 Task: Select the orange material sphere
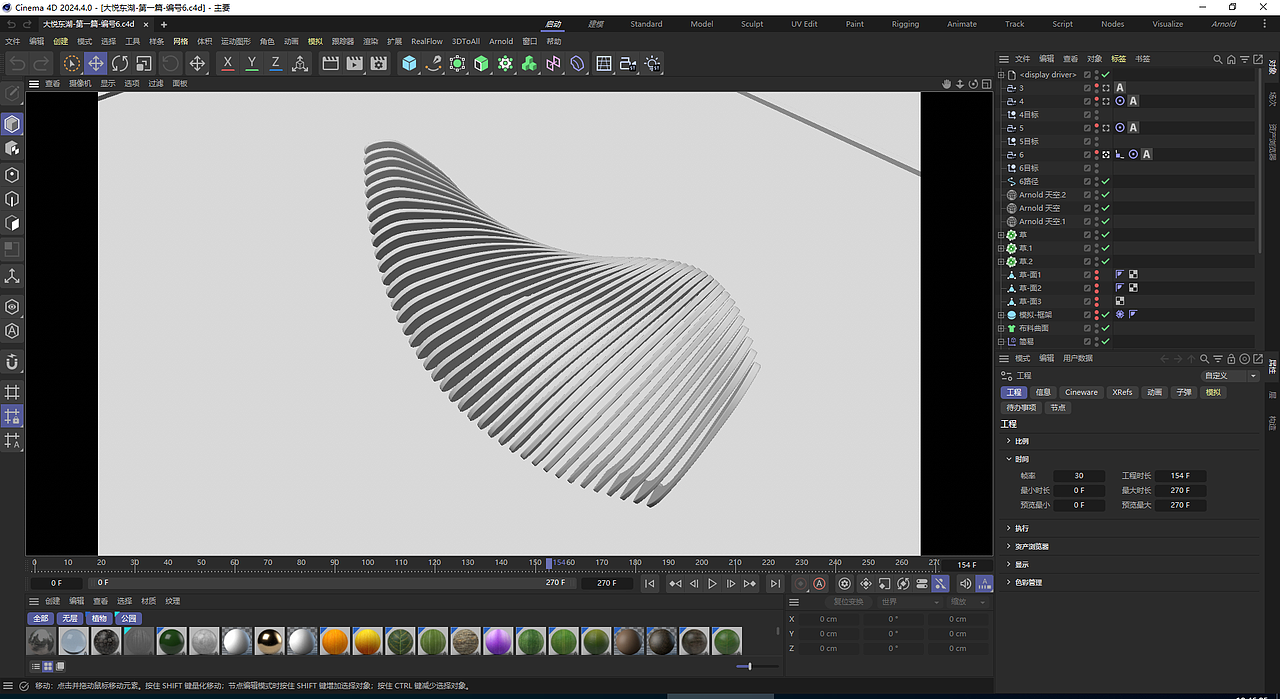(335, 641)
